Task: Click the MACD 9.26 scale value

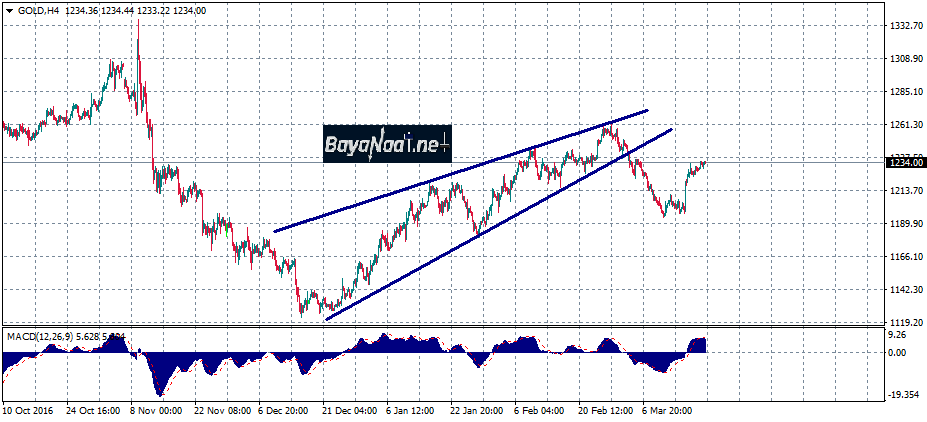Action: pos(896,337)
